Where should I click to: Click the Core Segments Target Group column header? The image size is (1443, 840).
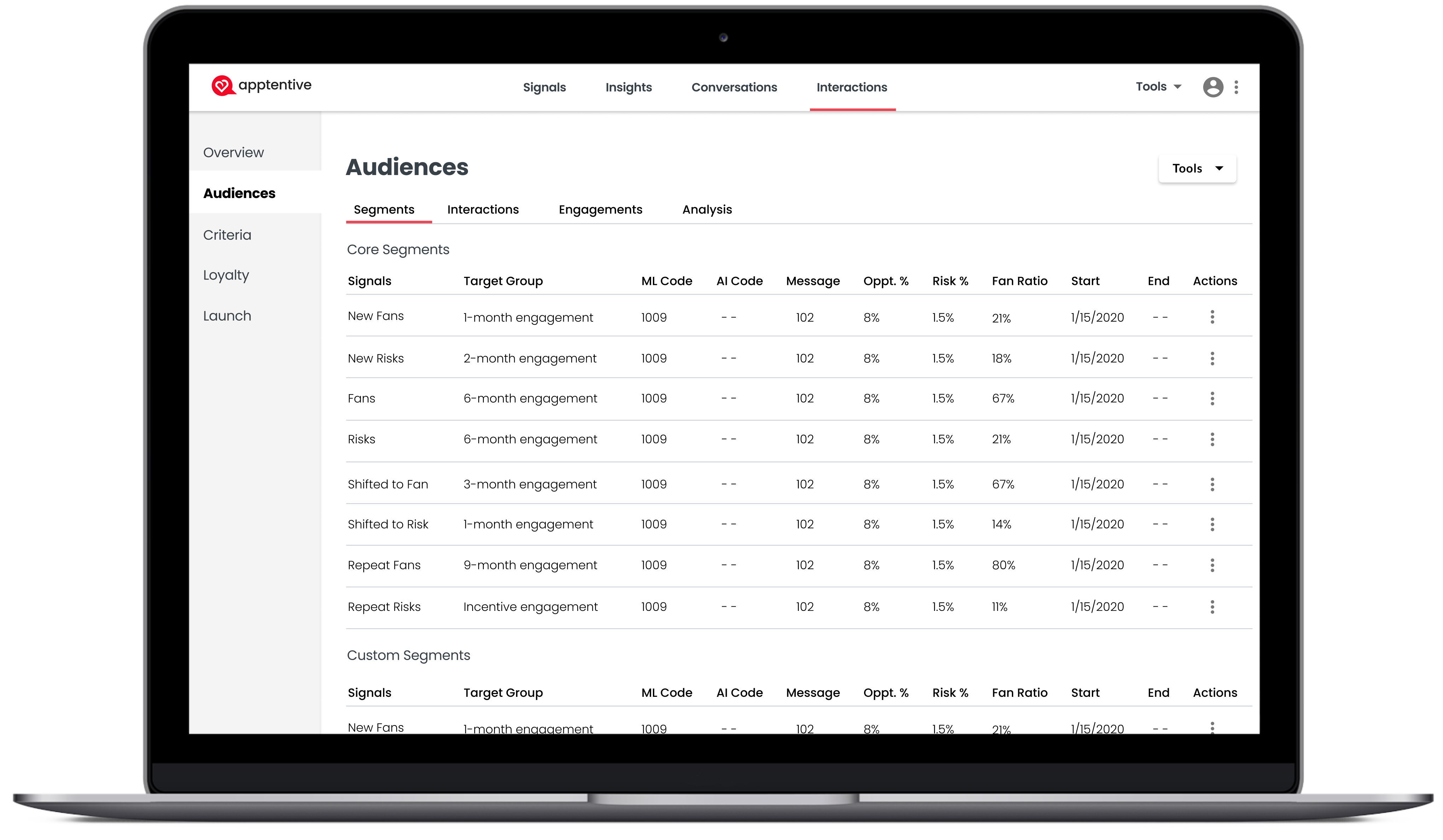pos(503,281)
